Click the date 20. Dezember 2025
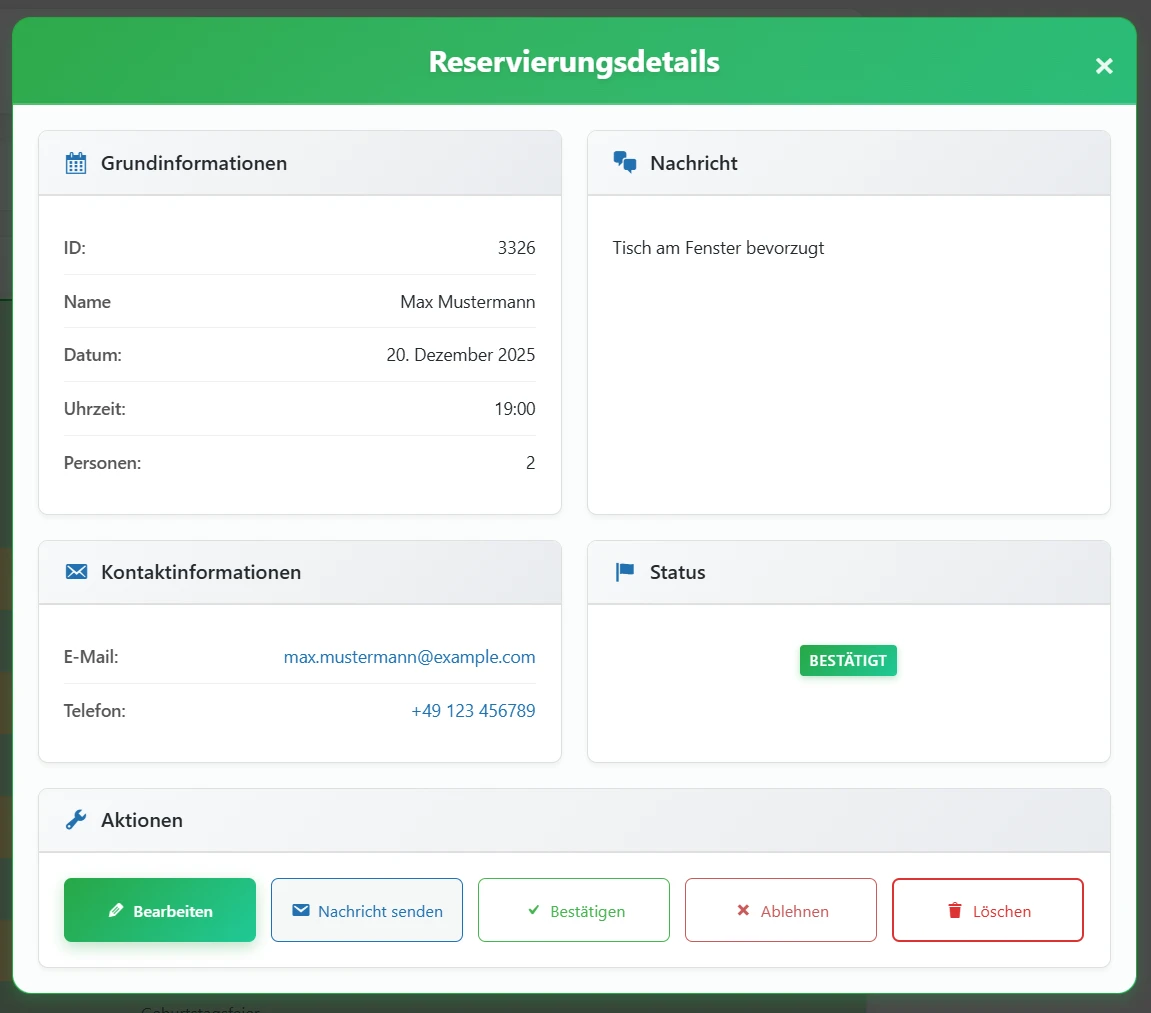The image size is (1151, 1013). [460, 355]
